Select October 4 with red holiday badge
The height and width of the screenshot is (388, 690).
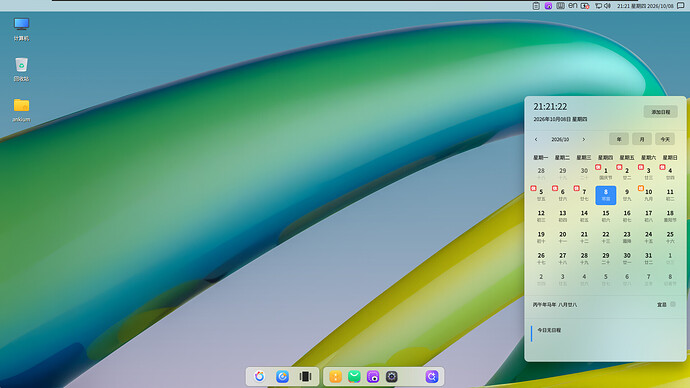click(670, 174)
